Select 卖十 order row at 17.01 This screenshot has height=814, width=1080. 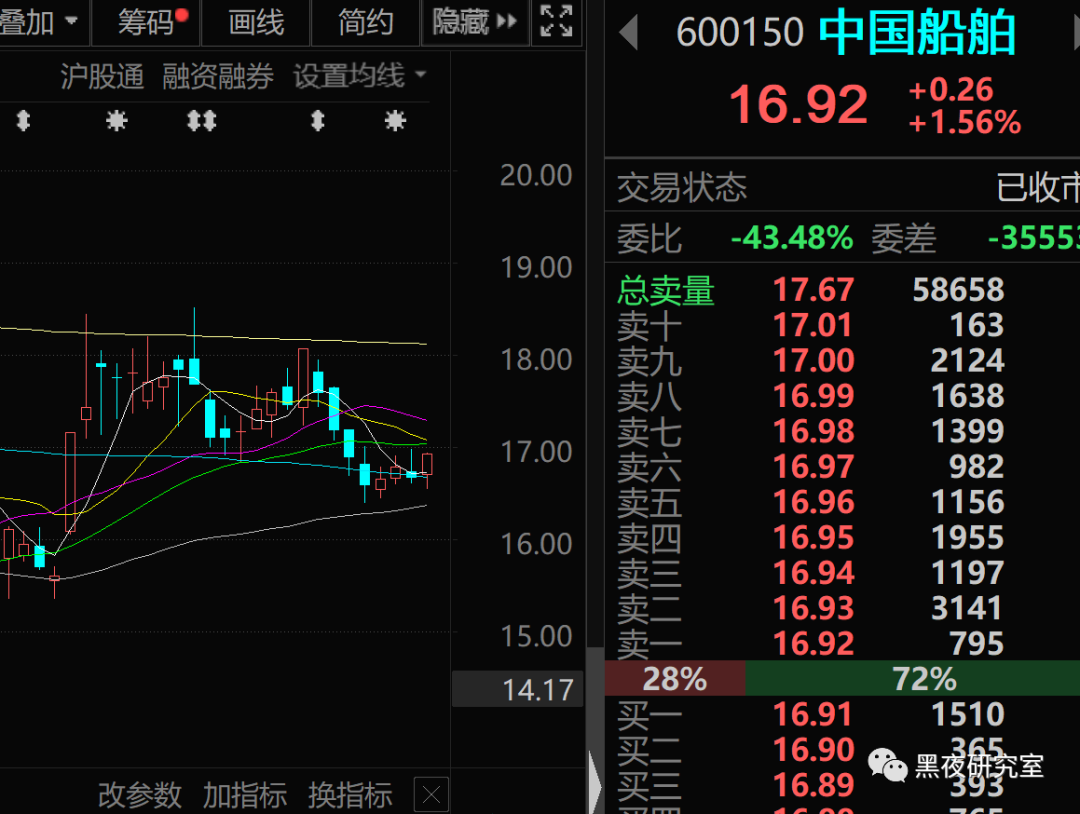point(842,325)
